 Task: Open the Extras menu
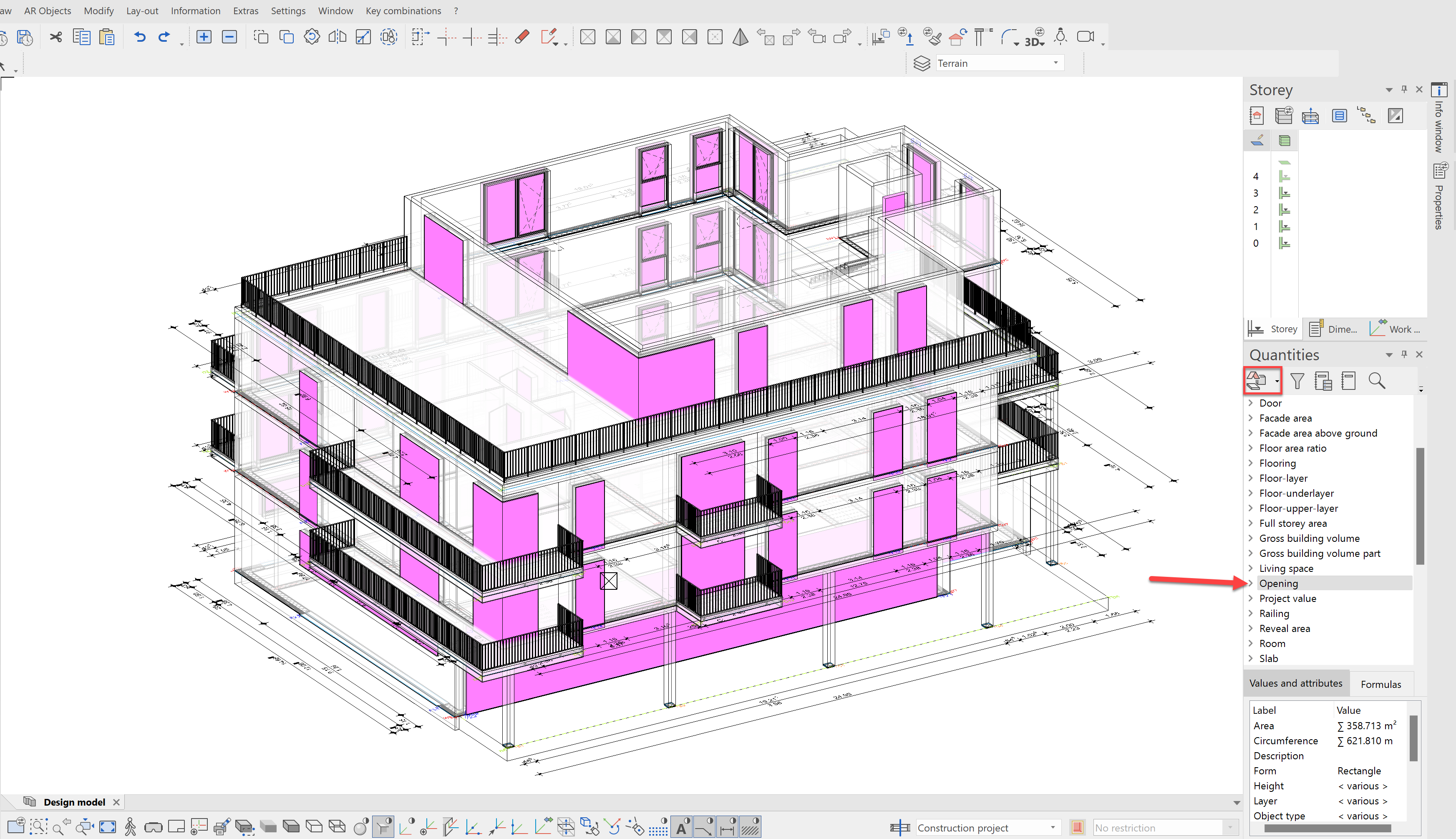click(x=245, y=10)
